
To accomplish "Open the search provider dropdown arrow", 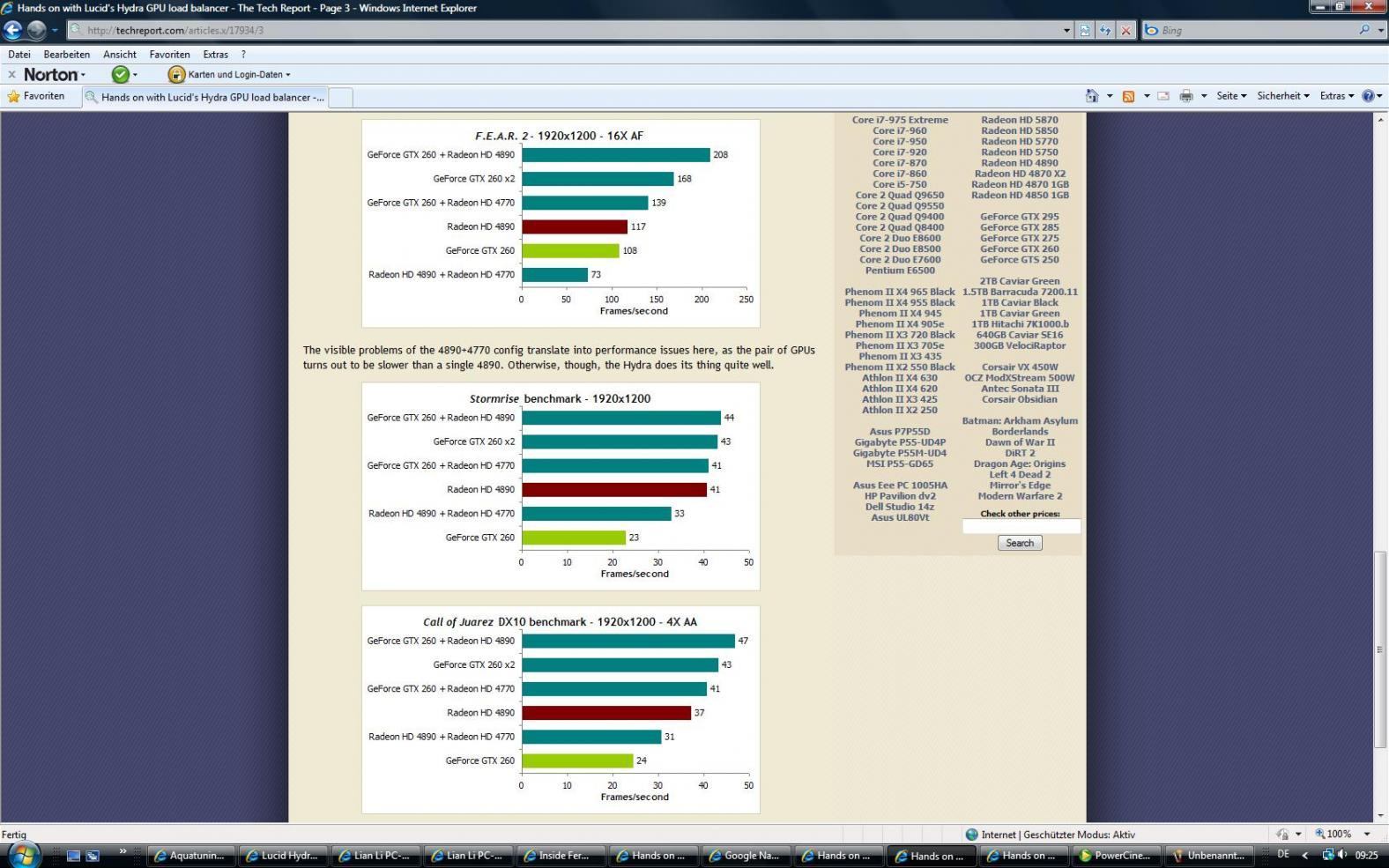I will tap(1380, 30).
